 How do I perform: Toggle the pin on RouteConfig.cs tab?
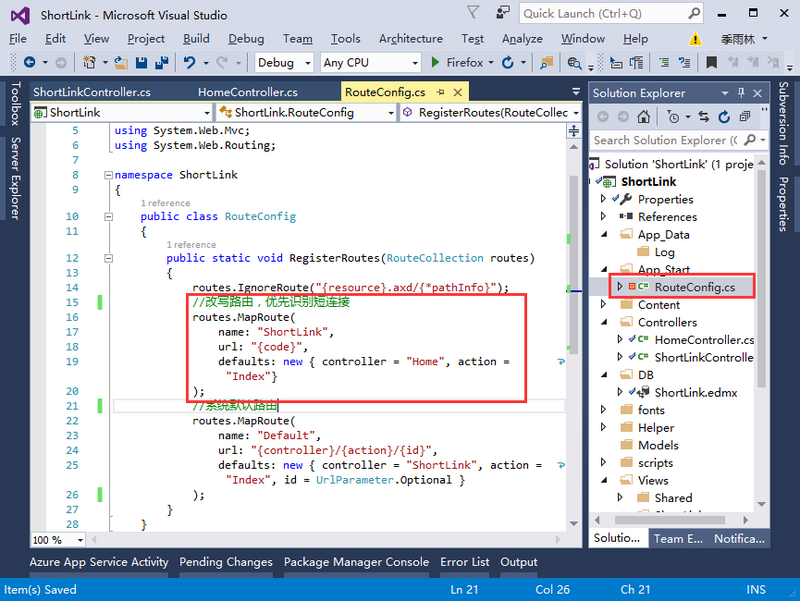pyautogui.click(x=440, y=92)
